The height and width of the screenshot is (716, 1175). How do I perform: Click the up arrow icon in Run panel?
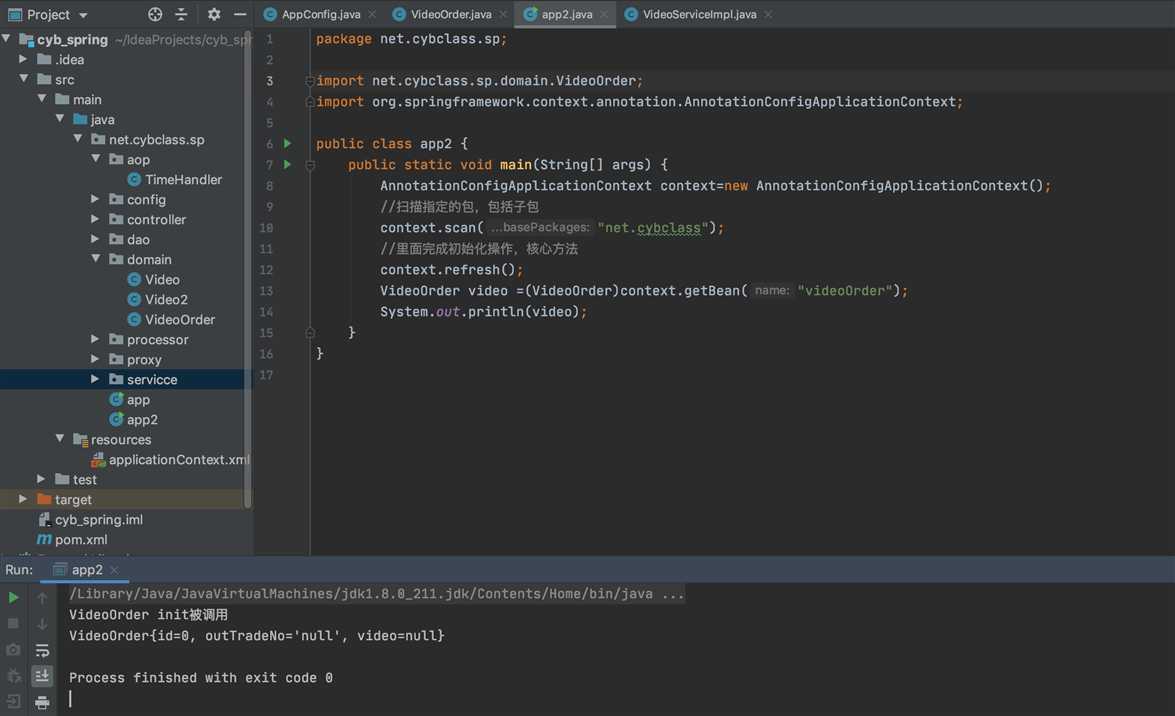pyautogui.click(x=42, y=598)
